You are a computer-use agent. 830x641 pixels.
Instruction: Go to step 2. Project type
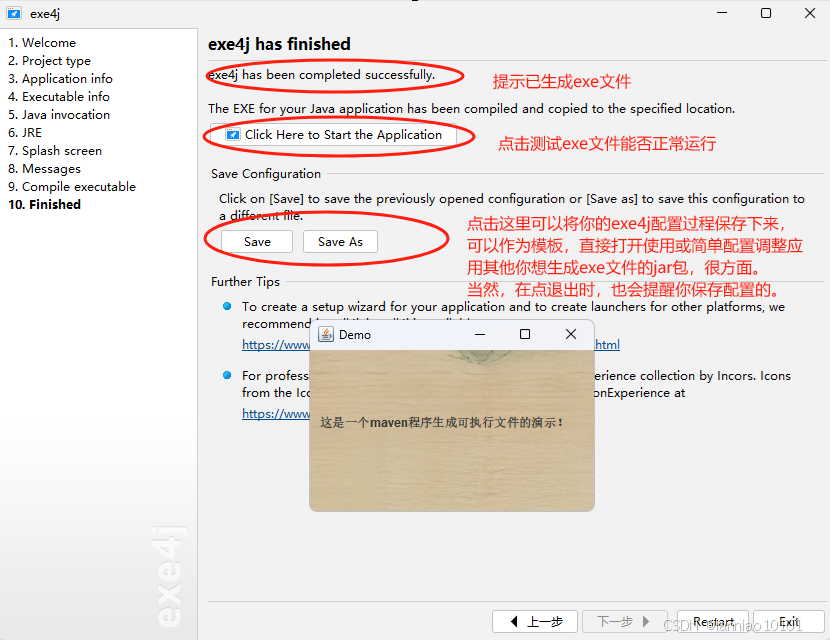click(49, 61)
